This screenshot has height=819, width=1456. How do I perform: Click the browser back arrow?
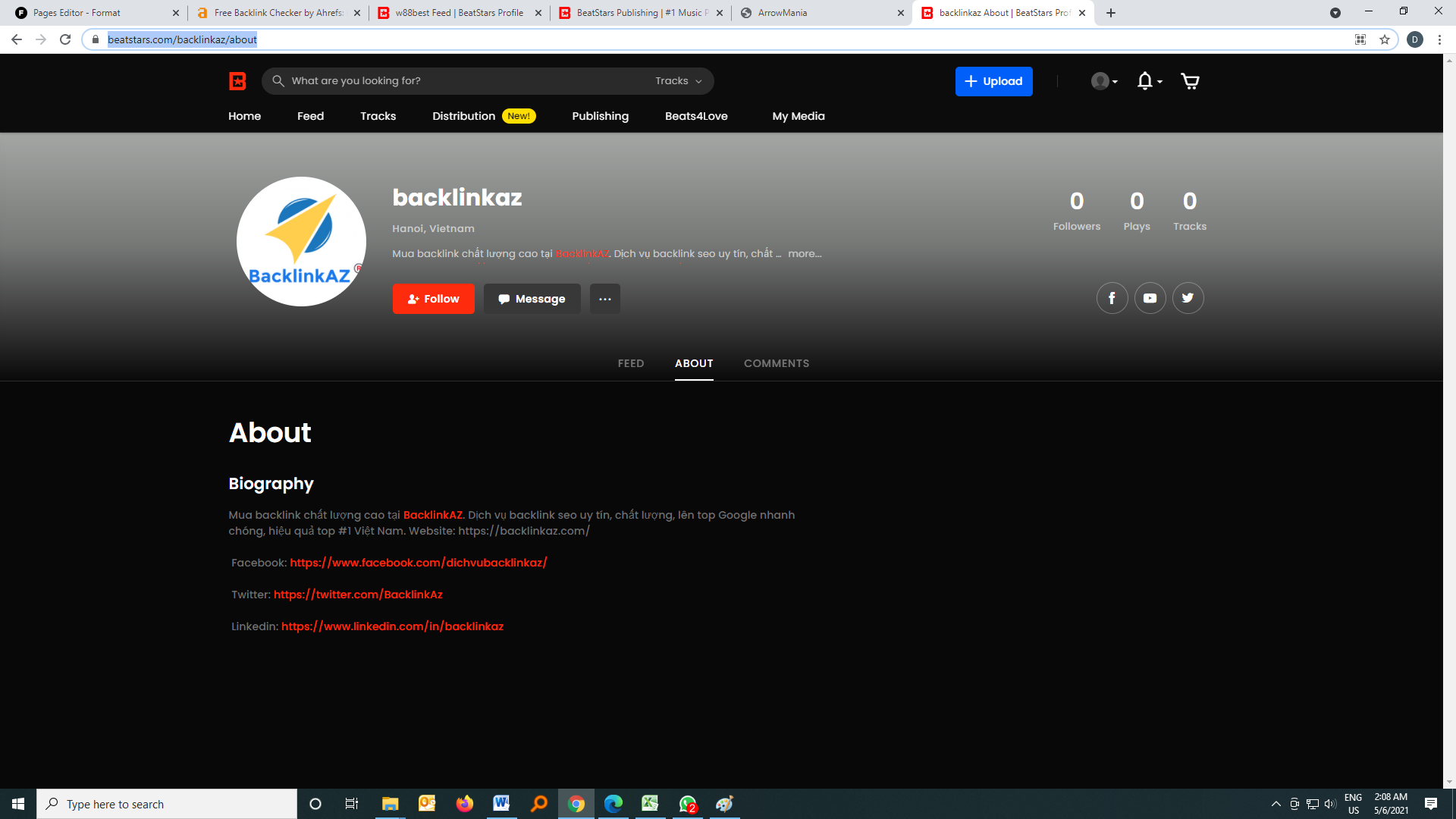(17, 39)
